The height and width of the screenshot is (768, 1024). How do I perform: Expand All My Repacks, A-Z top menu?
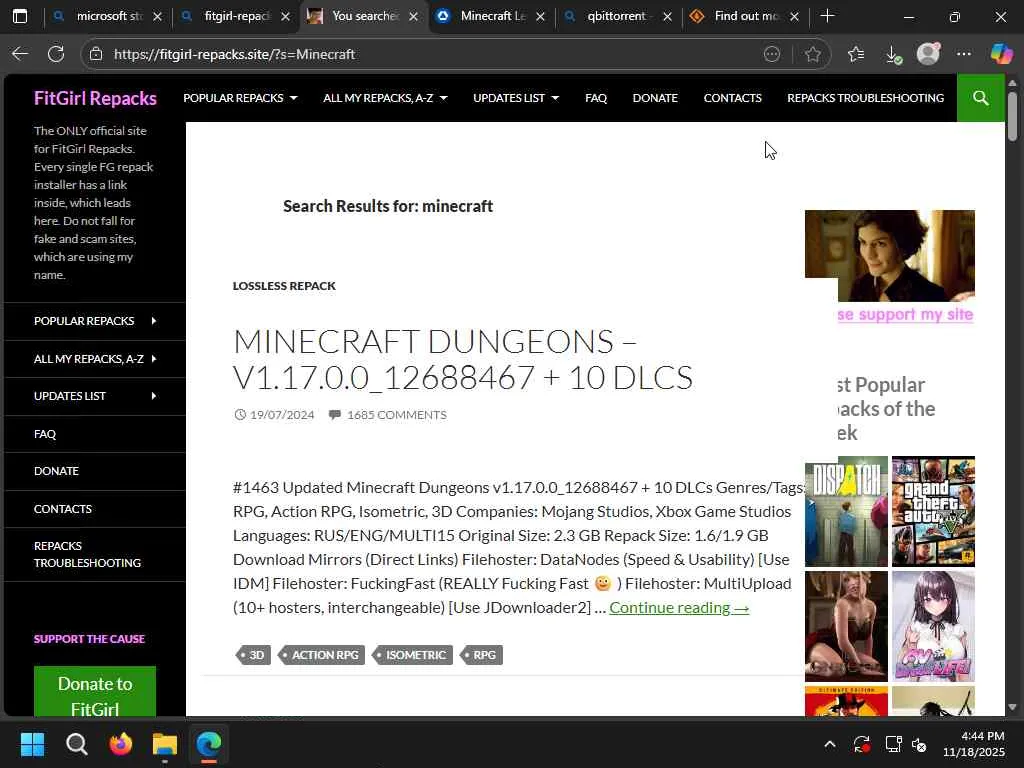click(x=385, y=98)
